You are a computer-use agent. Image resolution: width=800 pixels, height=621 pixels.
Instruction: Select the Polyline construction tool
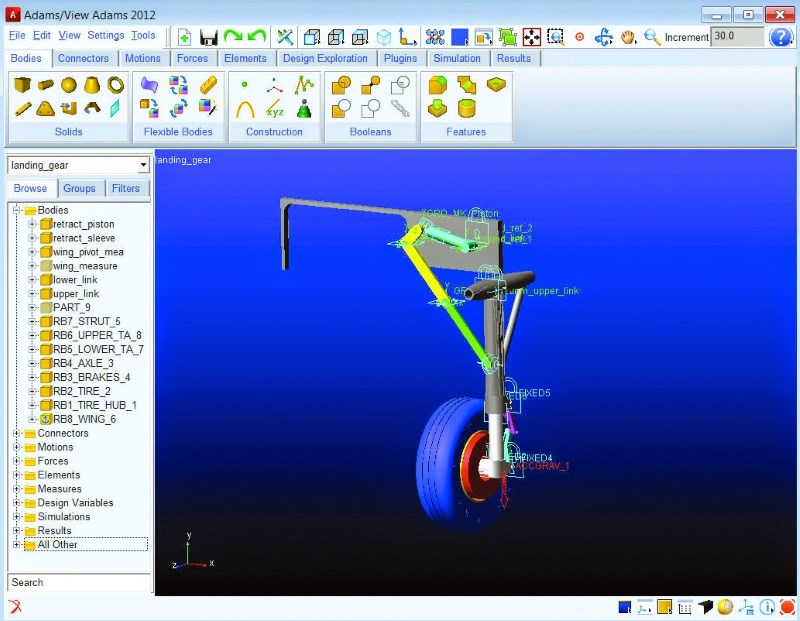coord(304,85)
